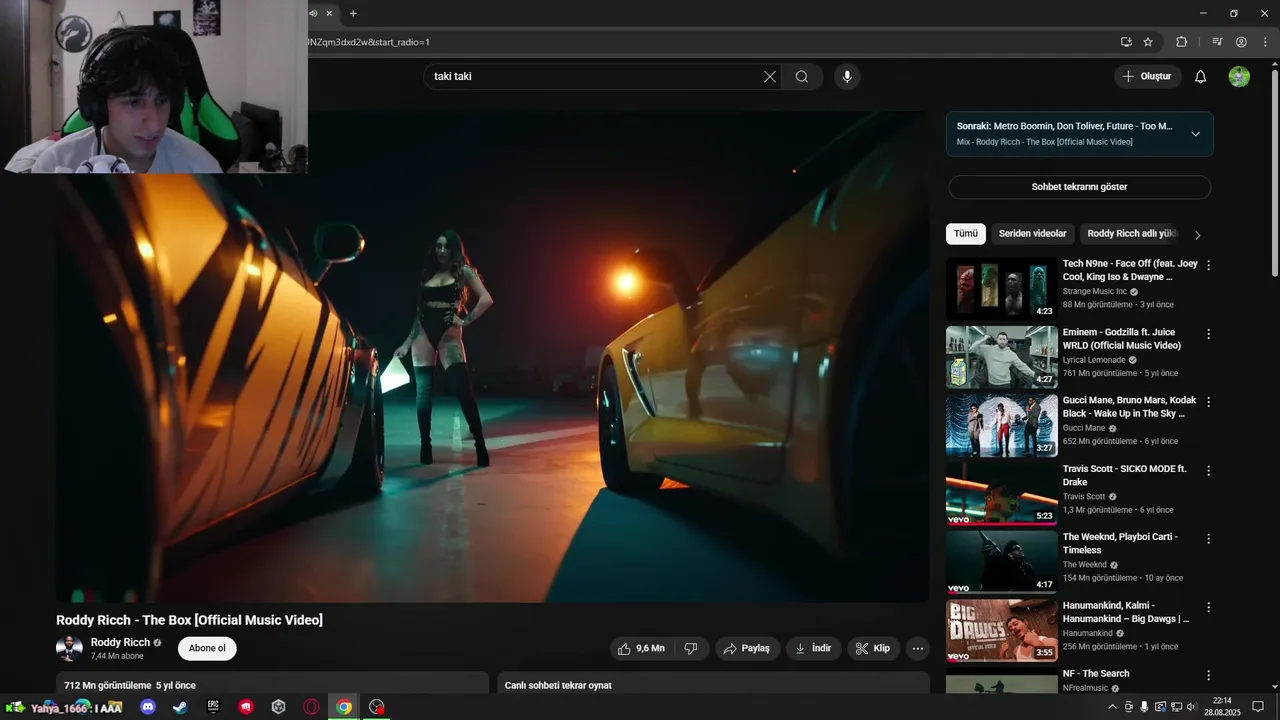This screenshot has height=720, width=1280.
Task: Open Eminem Godzilla video thumbnail
Action: (1001, 357)
